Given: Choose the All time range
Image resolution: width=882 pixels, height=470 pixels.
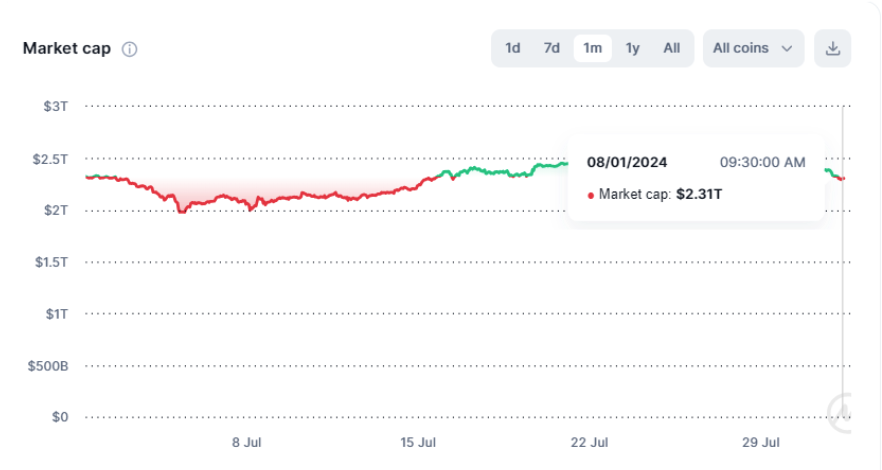Looking at the screenshot, I should pyautogui.click(x=671, y=48).
